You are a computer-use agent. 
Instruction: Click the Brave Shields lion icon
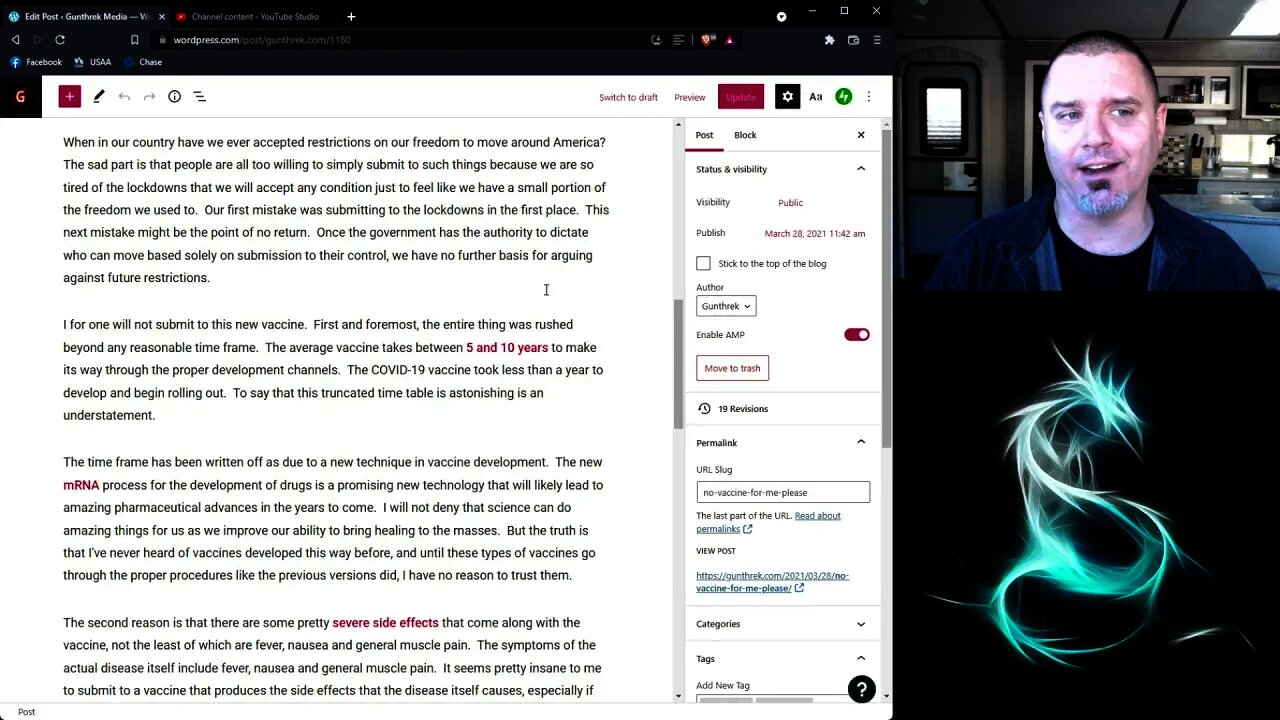click(x=707, y=40)
